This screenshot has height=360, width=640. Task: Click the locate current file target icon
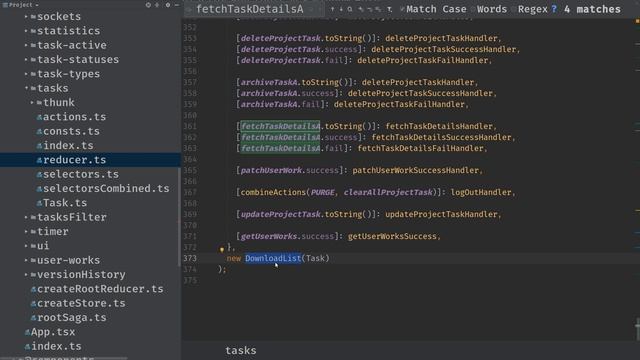click(148, 5)
